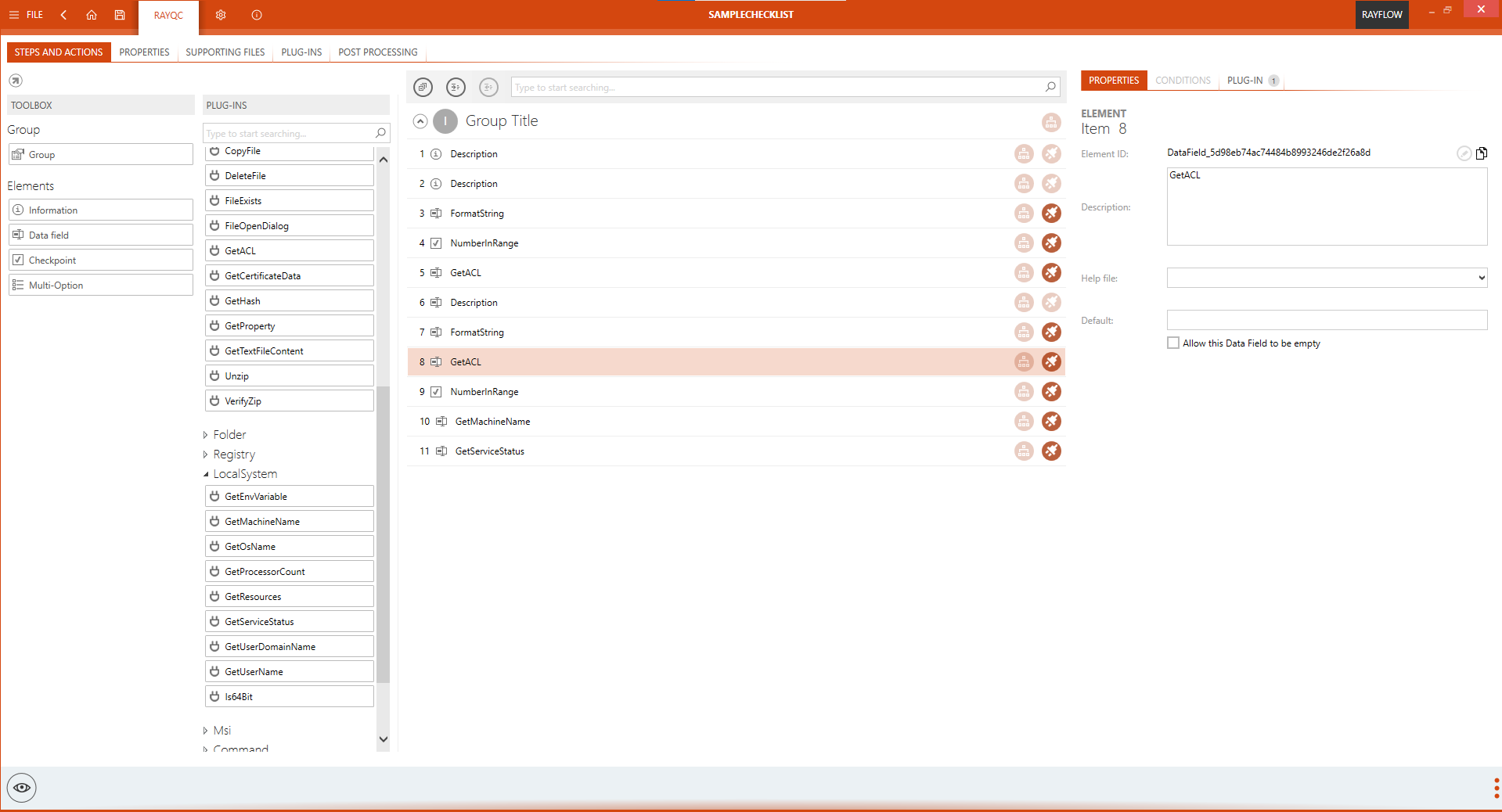Copy the Element ID with the copy icon
The image size is (1502, 812).
click(x=1481, y=153)
